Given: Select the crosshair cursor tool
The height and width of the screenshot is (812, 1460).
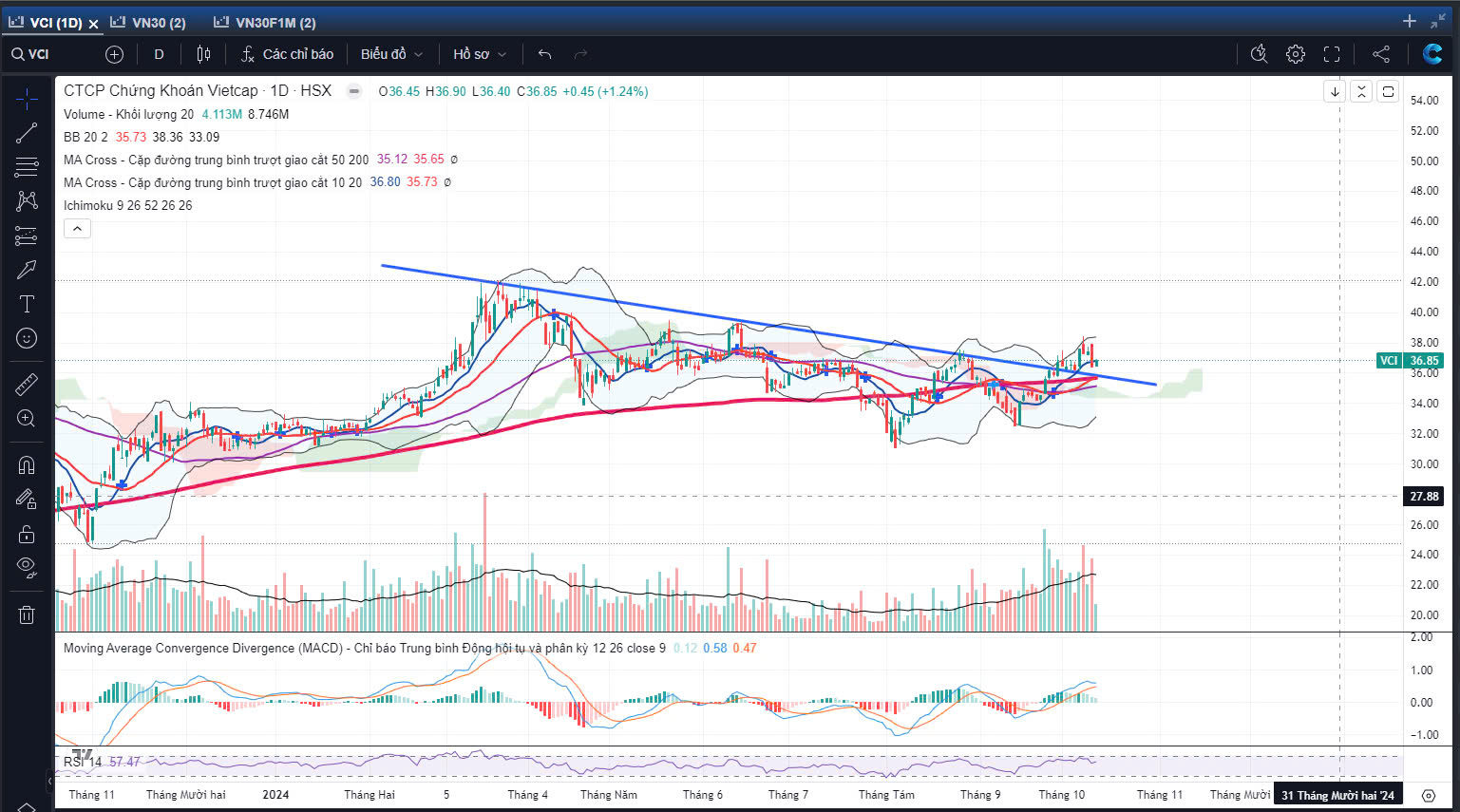Looking at the screenshot, I should click(x=27, y=99).
